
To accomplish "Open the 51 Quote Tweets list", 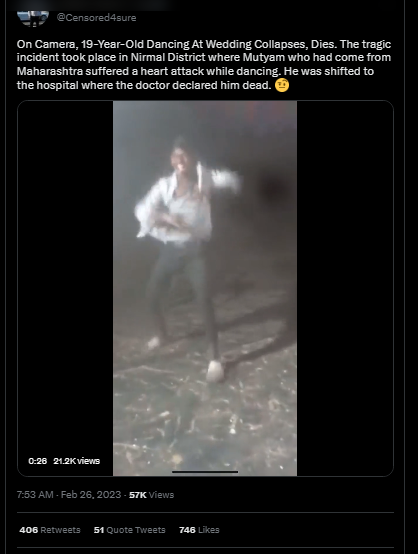I will 129,530.
